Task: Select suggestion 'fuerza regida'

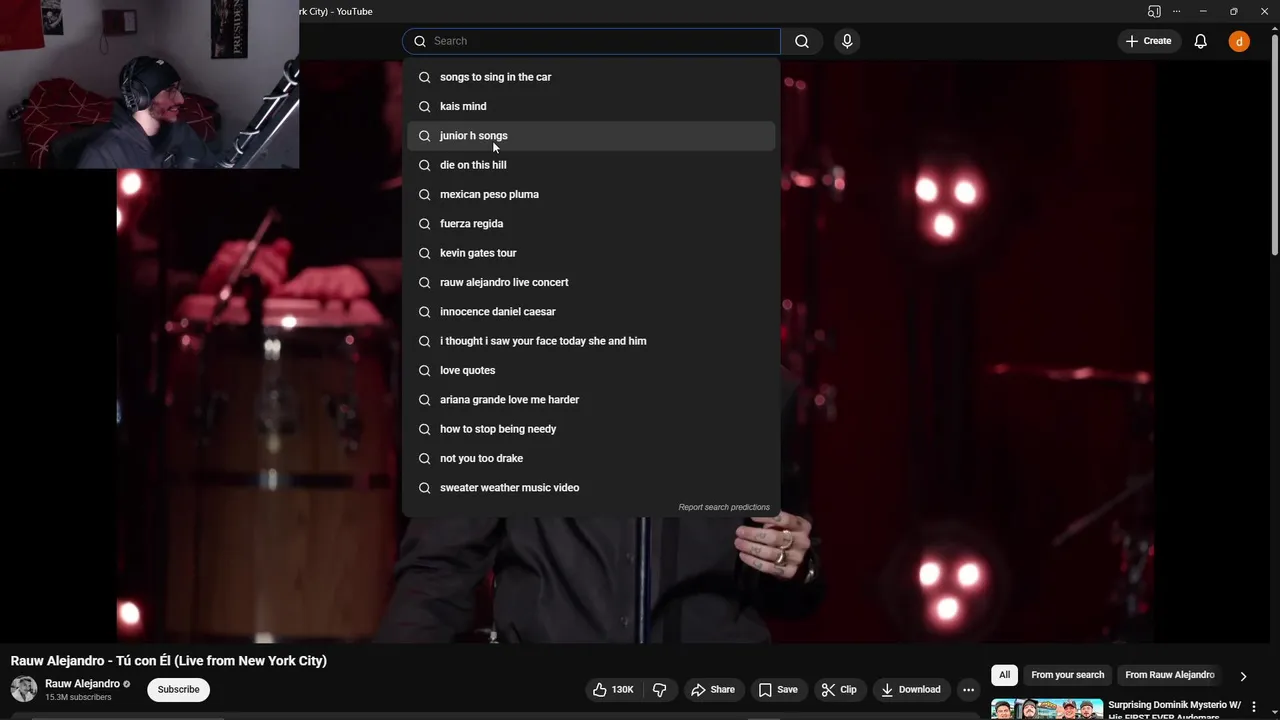Action: [591, 224]
